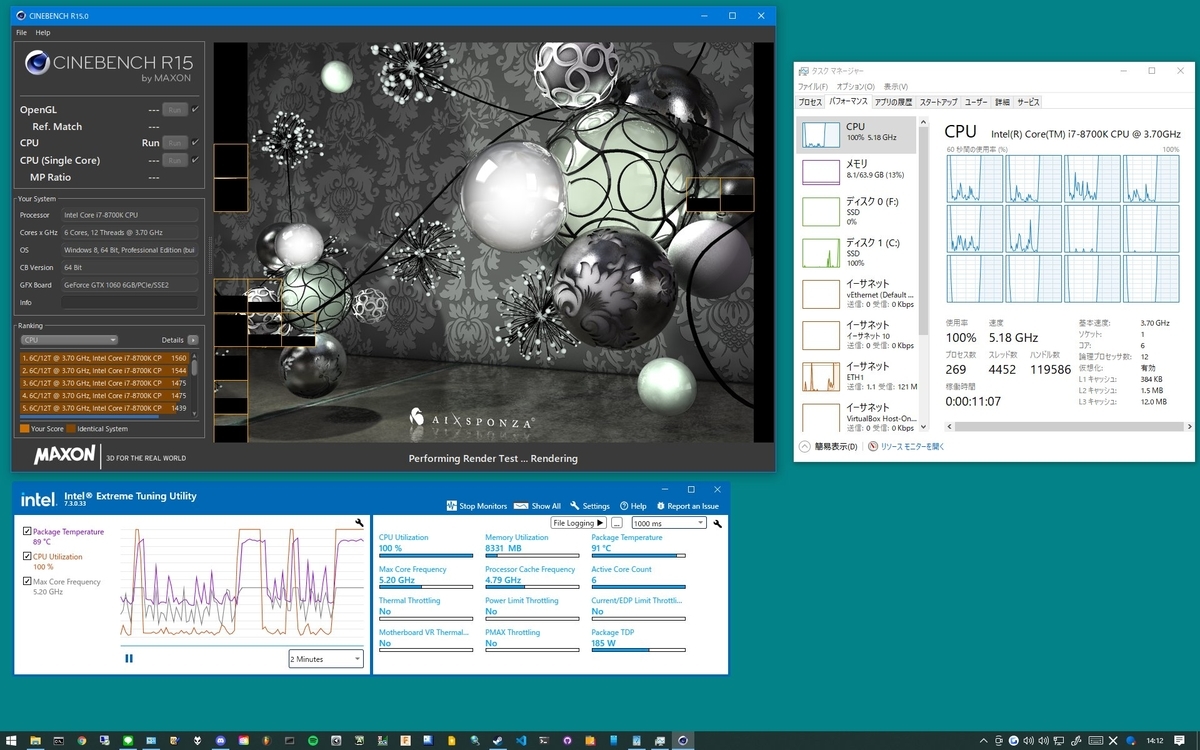Open the 2 Minutes time range dropdown

326,659
